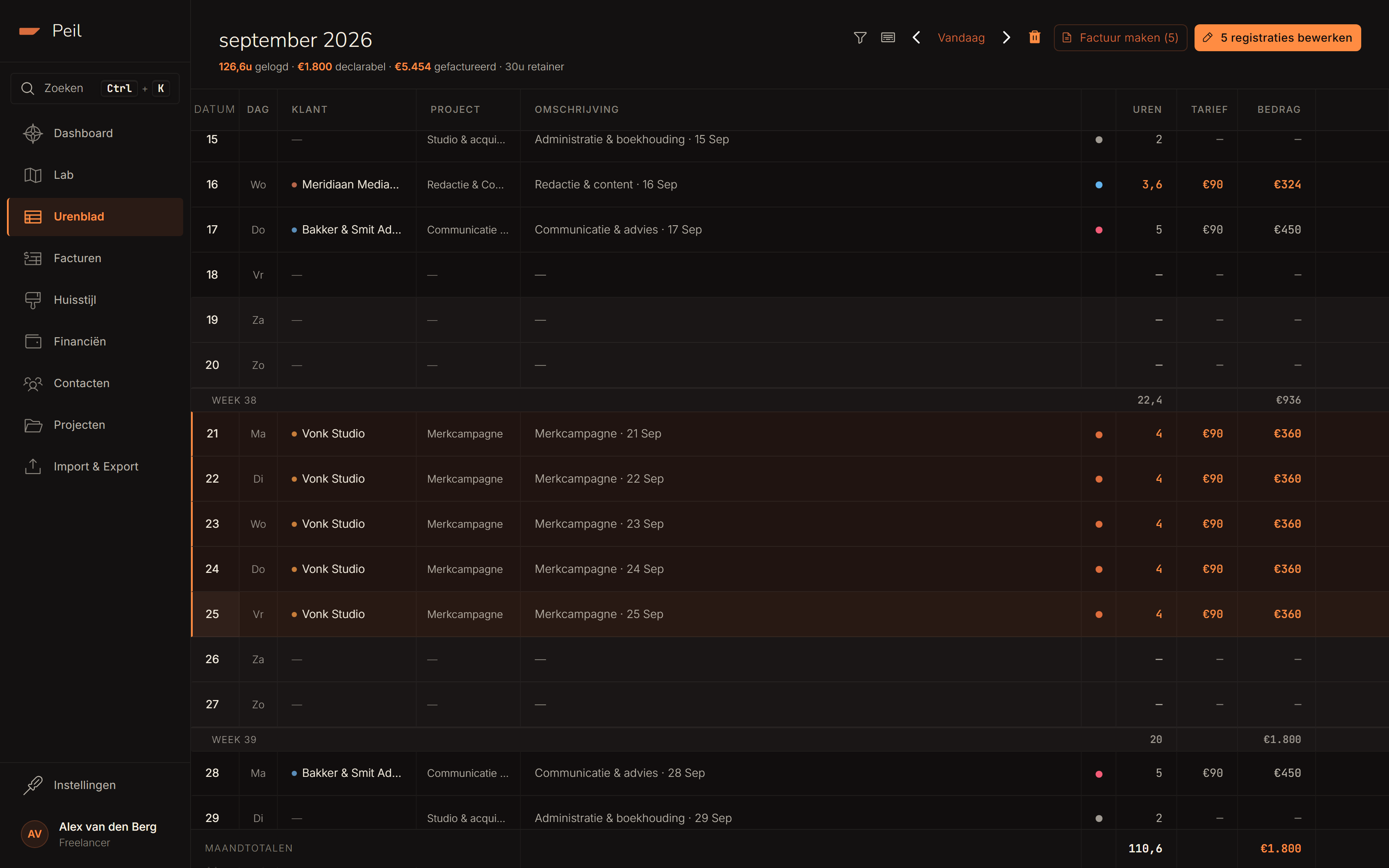Open Facturen page
Image resolution: width=1389 pixels, height=868 pixels.
tap(95, 258)
